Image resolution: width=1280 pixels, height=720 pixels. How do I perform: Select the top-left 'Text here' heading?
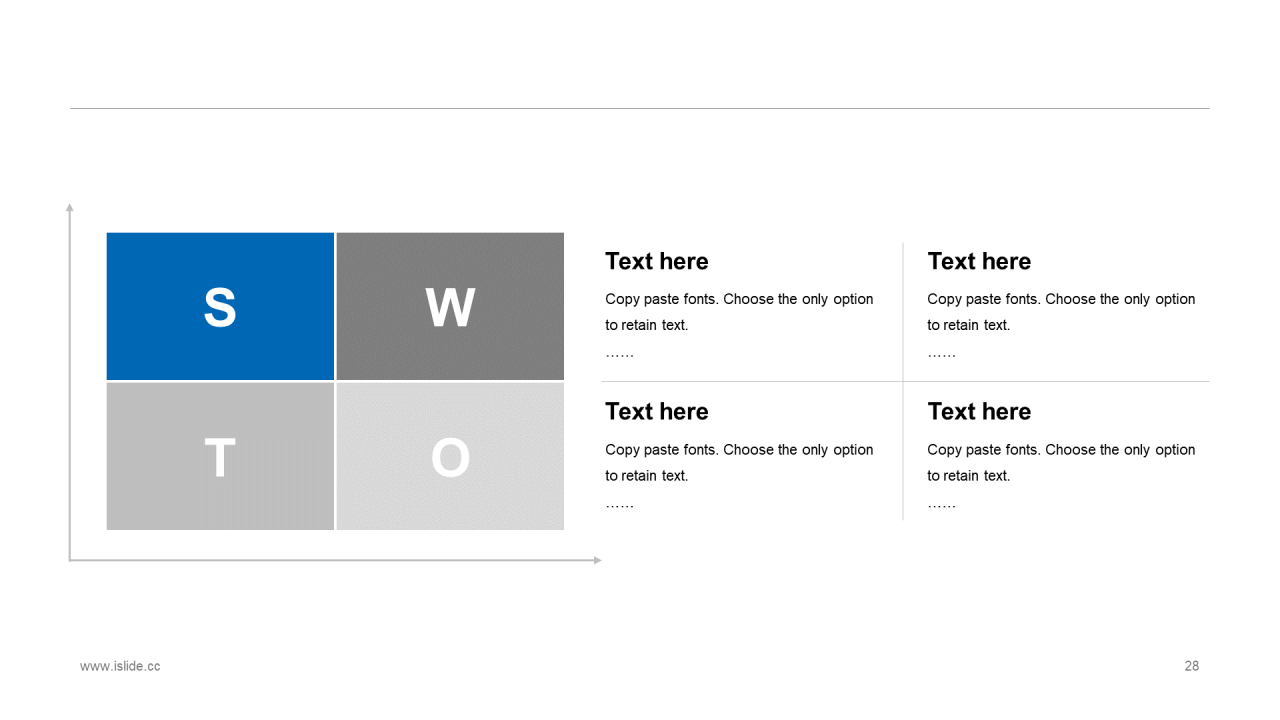point(656,261)
